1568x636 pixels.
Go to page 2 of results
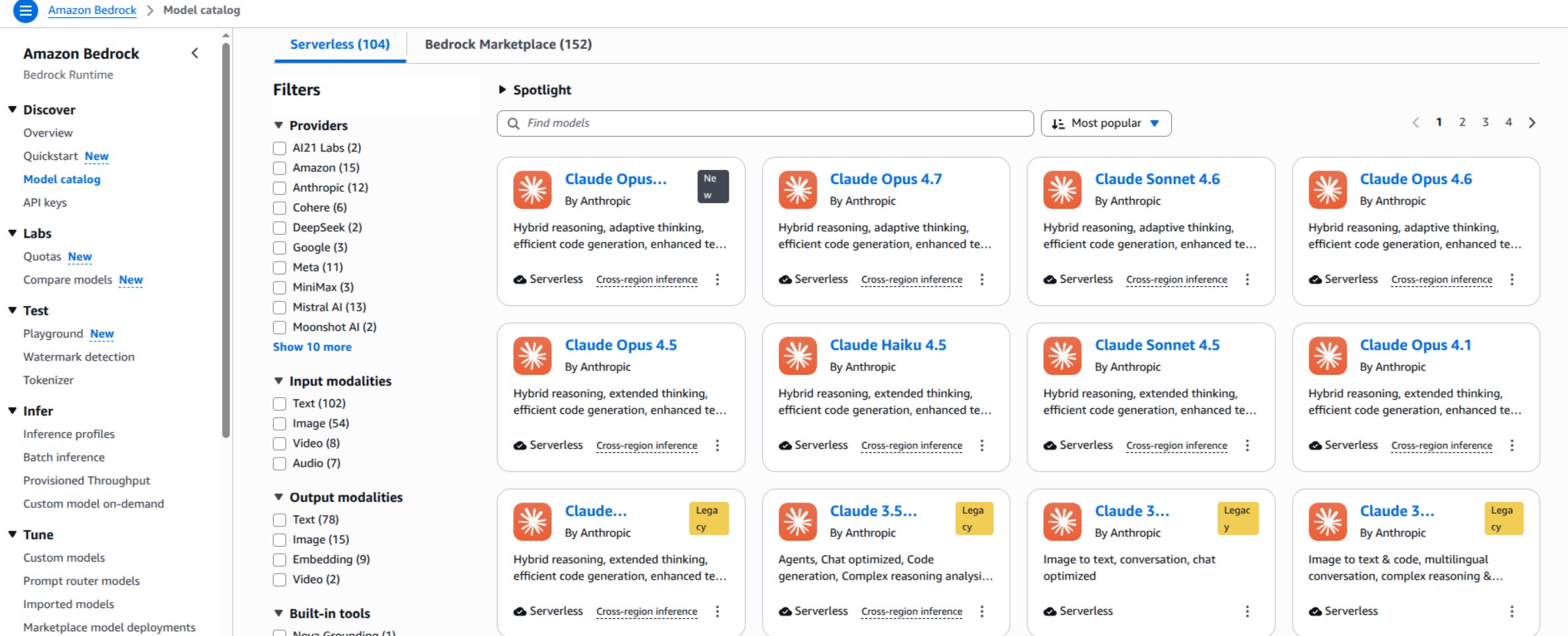(1462, 122)
